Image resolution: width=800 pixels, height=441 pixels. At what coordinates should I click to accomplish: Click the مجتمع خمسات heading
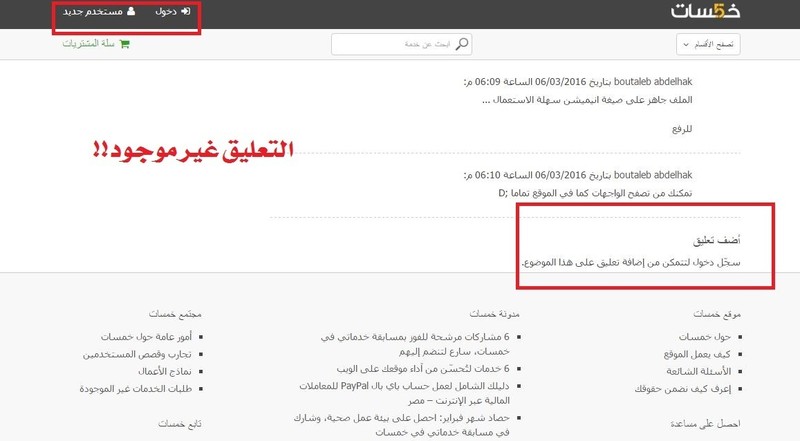175,314
